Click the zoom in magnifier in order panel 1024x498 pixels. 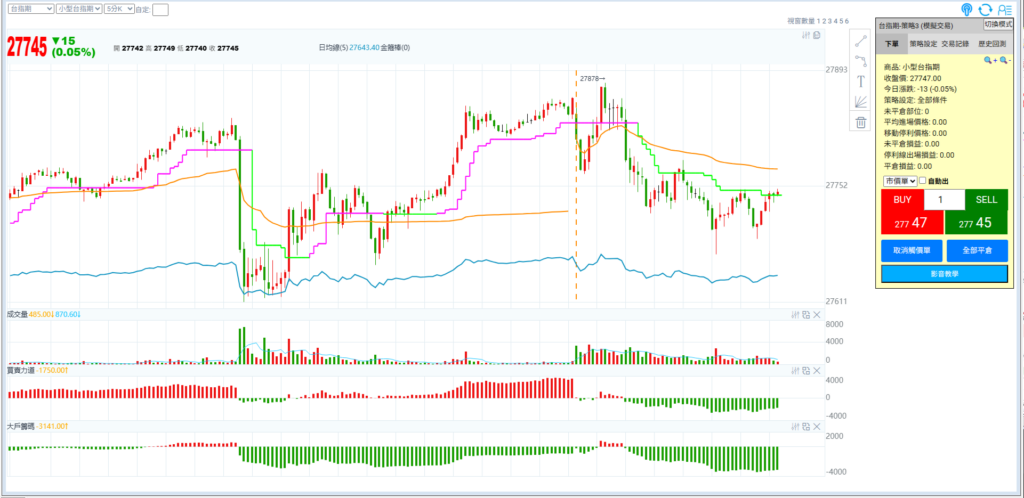point(988,61)
